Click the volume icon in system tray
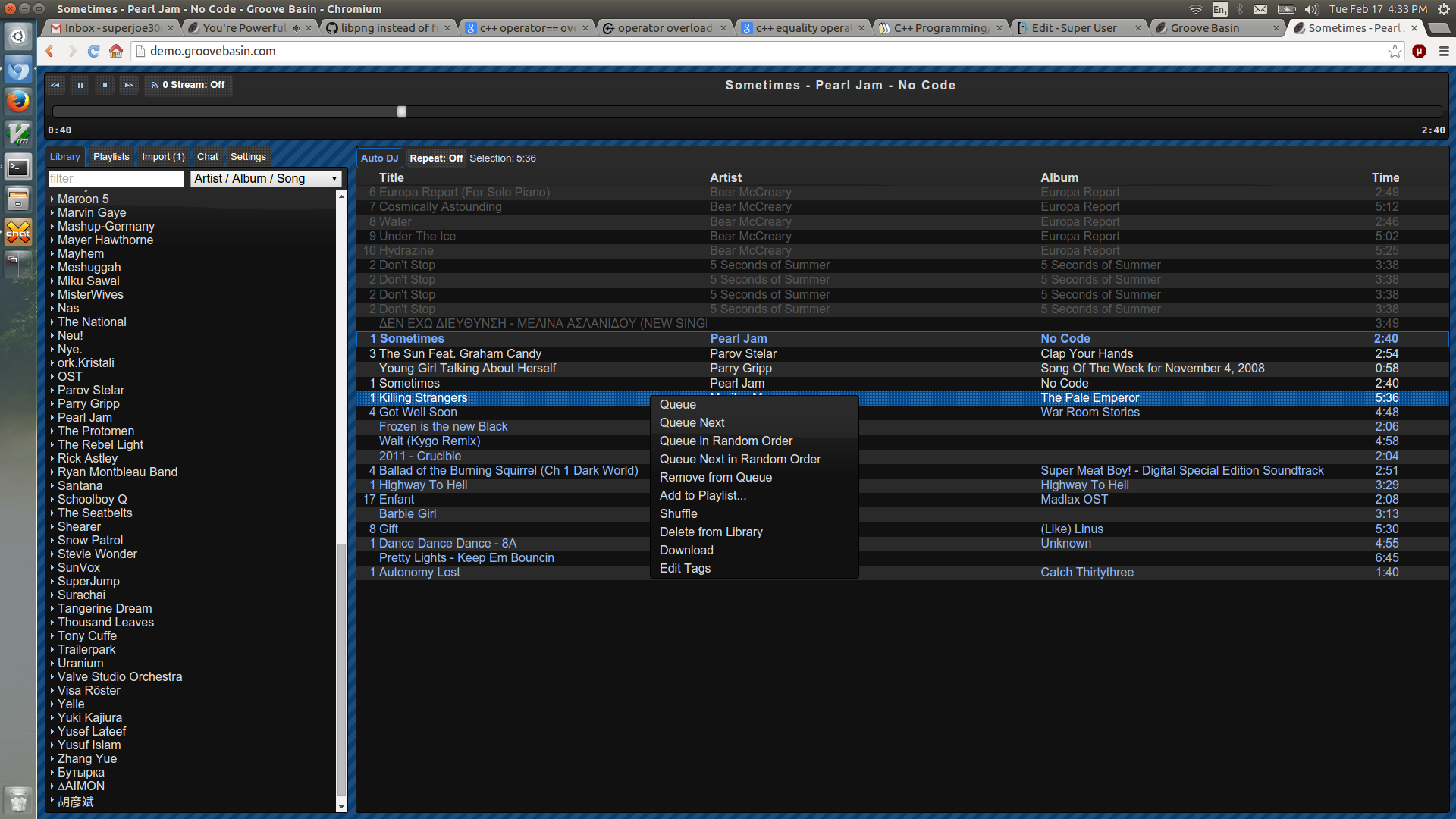Screen dimensions: 1456x819 click(x=1311, y=9)
